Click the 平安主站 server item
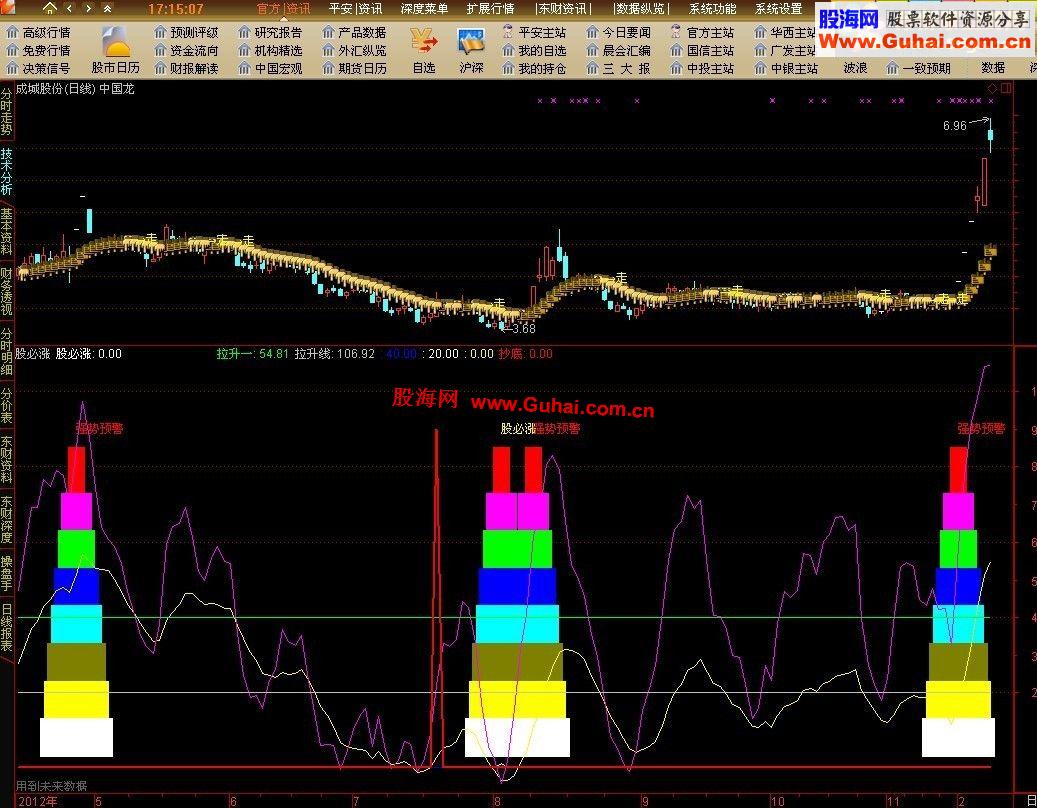1037x808 pixels. click(x=534, y=32)
